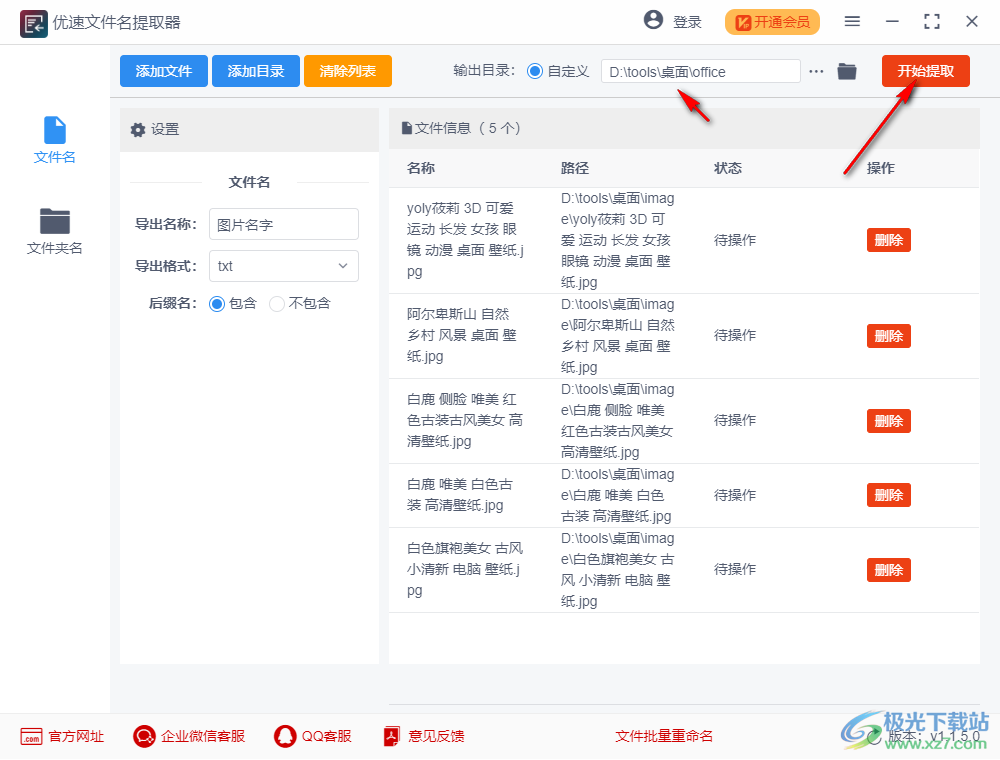Screen dimensions: 1000x760
Task: Click 待操作 status in 白色旗袍美女 row
Action: point(735,569)
